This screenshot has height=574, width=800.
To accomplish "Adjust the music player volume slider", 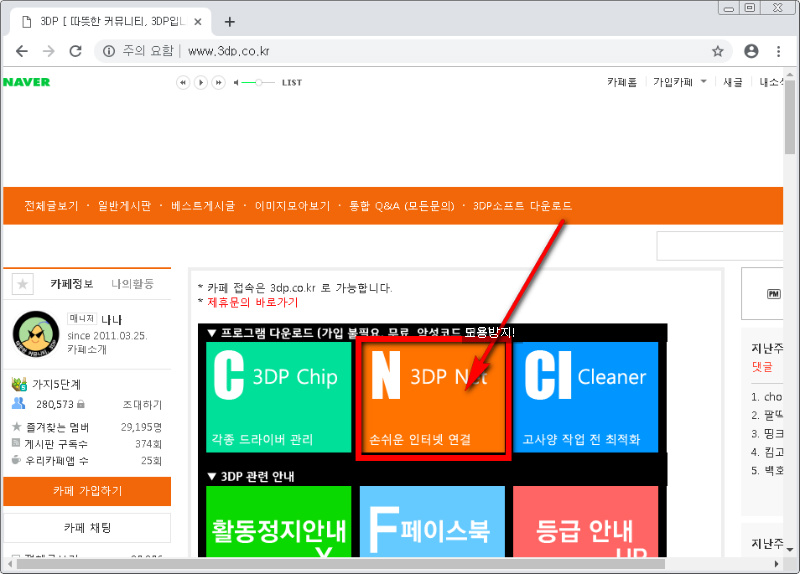I will [x=258, y=82].
